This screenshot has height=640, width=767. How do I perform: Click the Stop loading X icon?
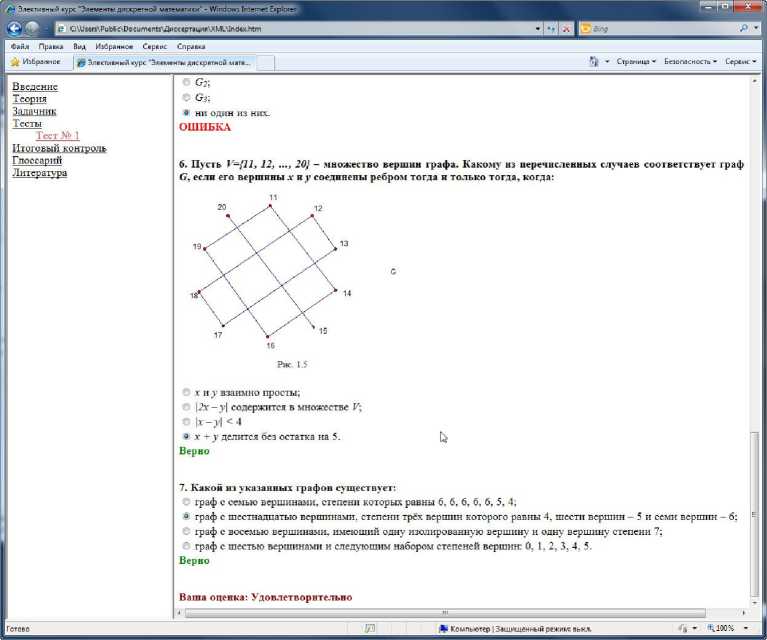[566, 29]
